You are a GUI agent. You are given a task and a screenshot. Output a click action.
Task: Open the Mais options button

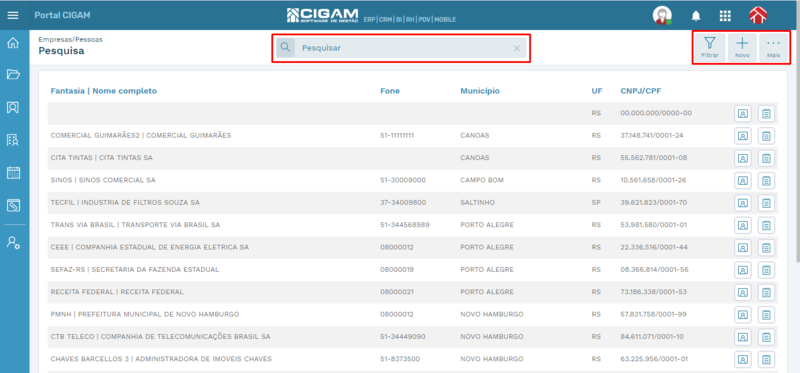tap(773, 47)
